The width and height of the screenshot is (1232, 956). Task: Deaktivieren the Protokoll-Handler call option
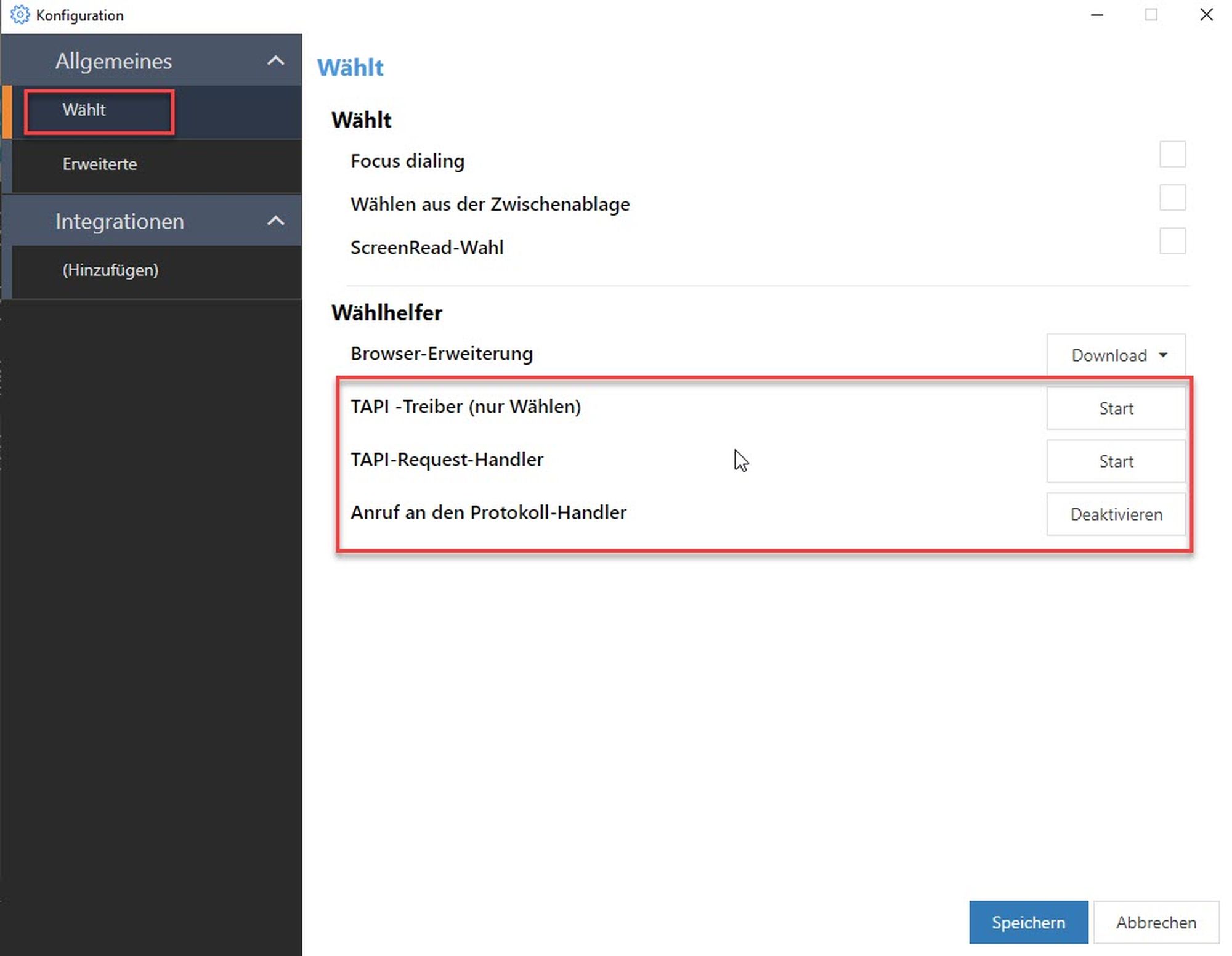tap(1116, 514)
